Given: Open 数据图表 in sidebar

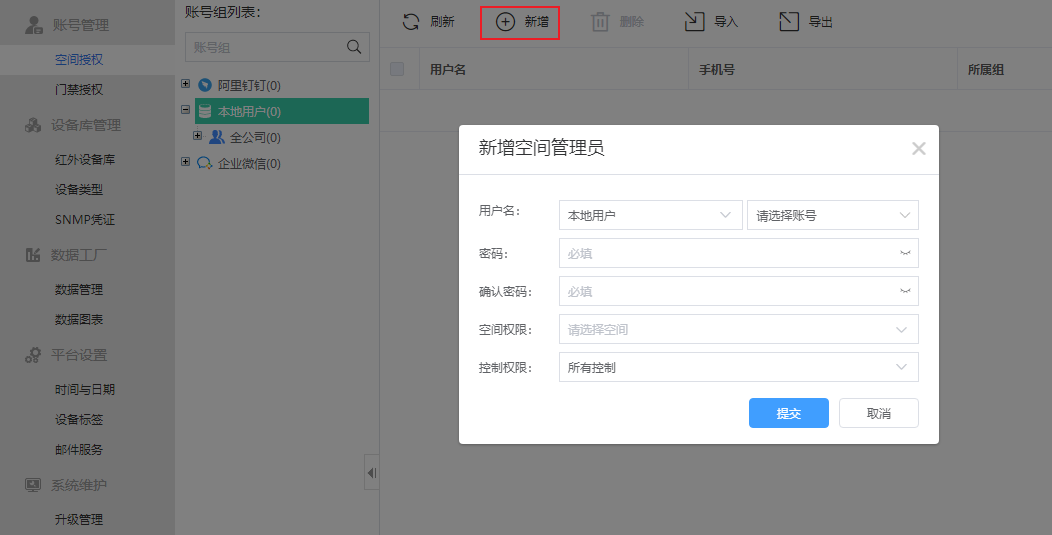Looking at the screenshot, I should (79, 320).
